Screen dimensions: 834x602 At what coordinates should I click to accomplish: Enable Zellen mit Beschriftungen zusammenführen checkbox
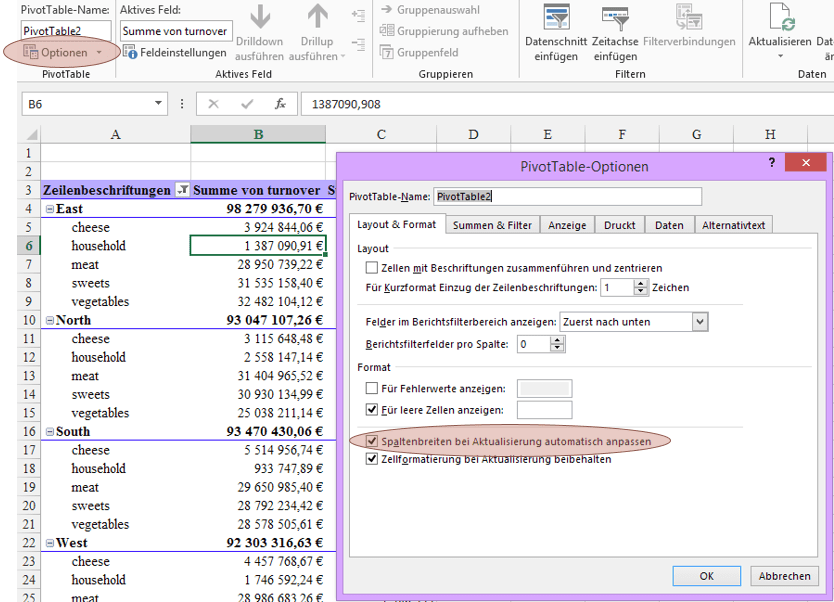pyautogui.click(x=372, y=268)
